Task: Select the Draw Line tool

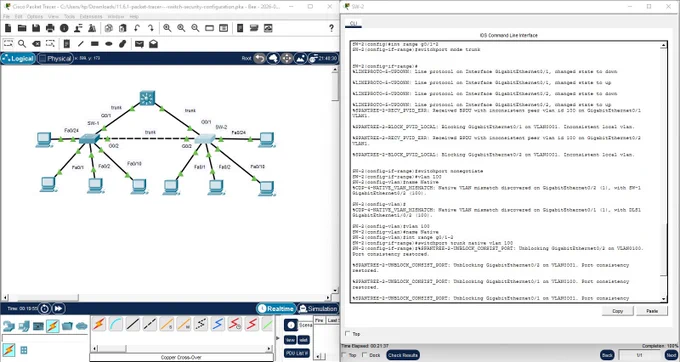Action: click(81, 44)
